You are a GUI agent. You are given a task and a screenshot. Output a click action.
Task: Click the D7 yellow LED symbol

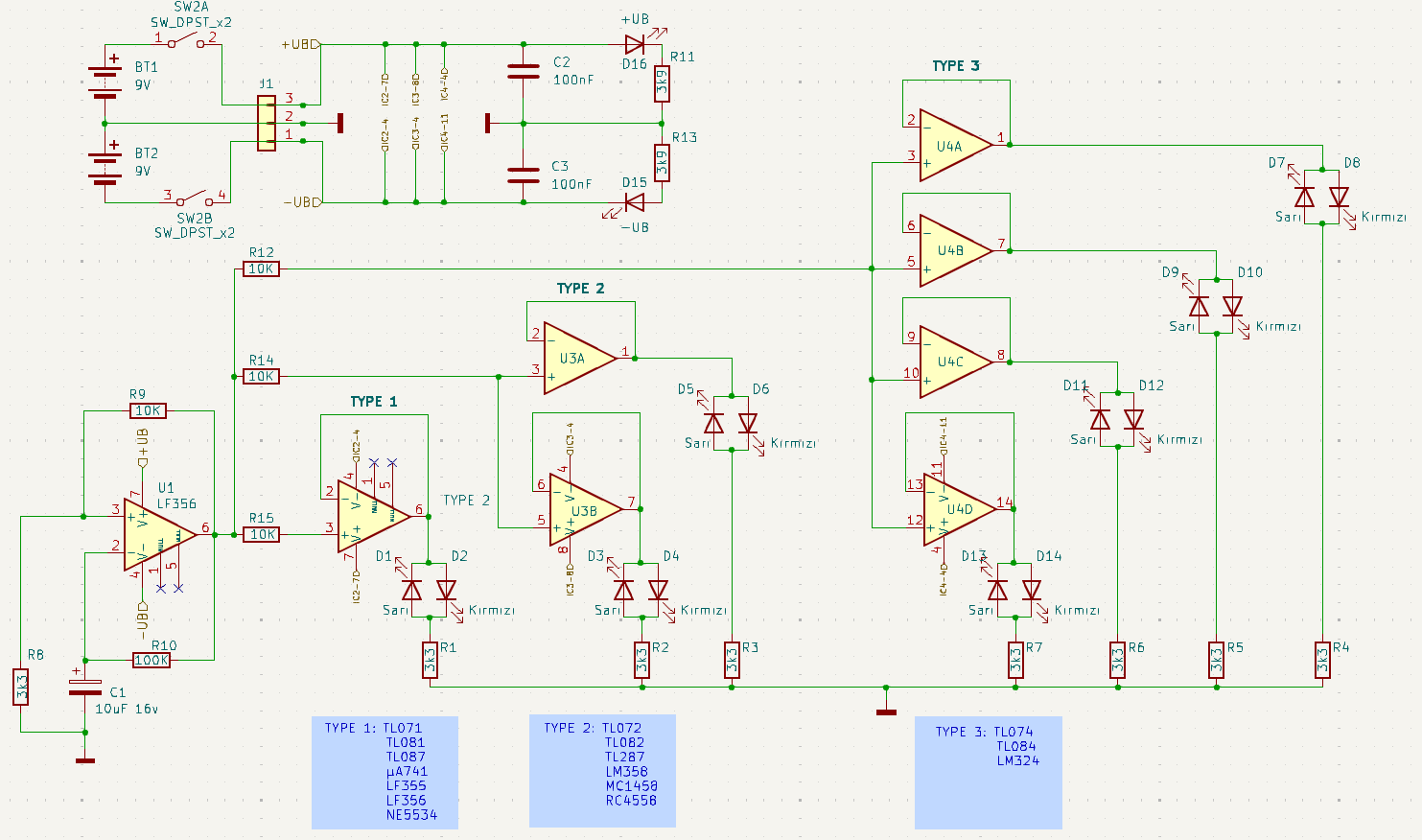(1304, 197)
